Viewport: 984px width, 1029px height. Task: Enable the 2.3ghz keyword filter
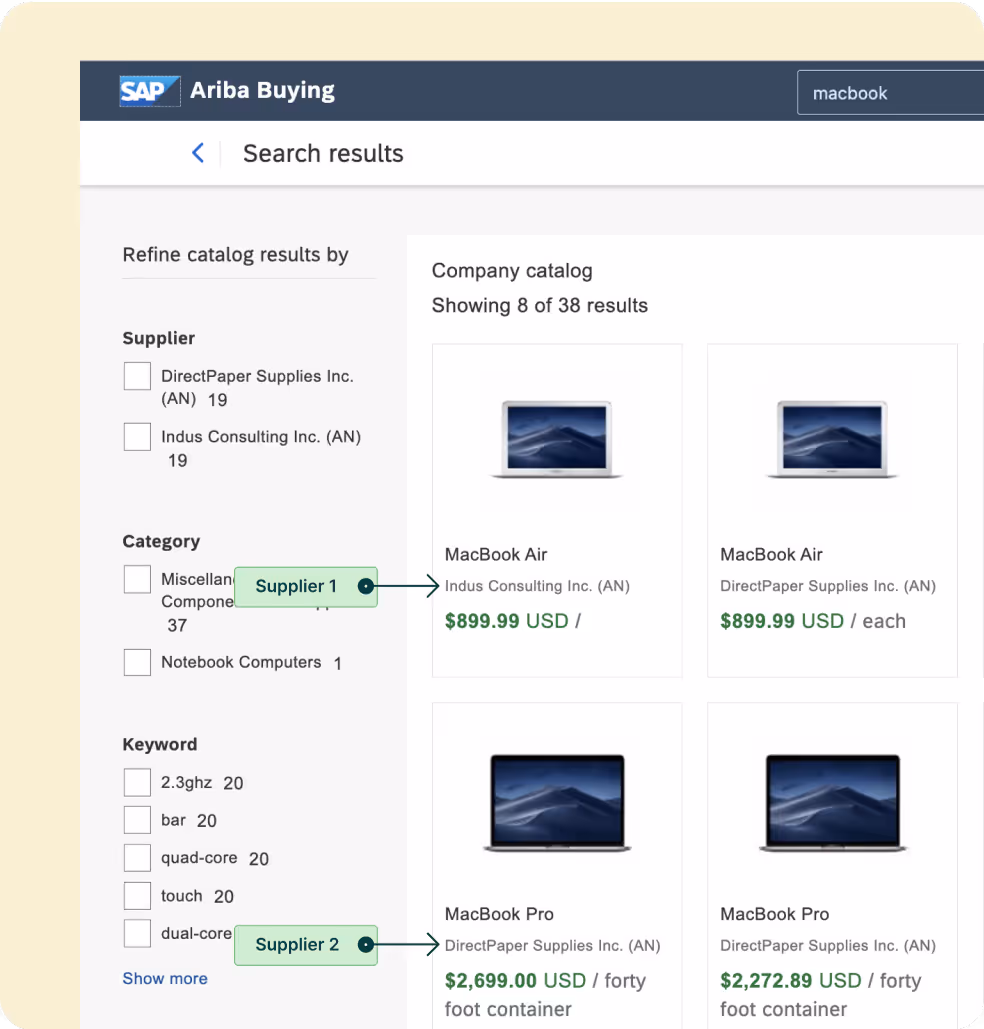[137, 782]
